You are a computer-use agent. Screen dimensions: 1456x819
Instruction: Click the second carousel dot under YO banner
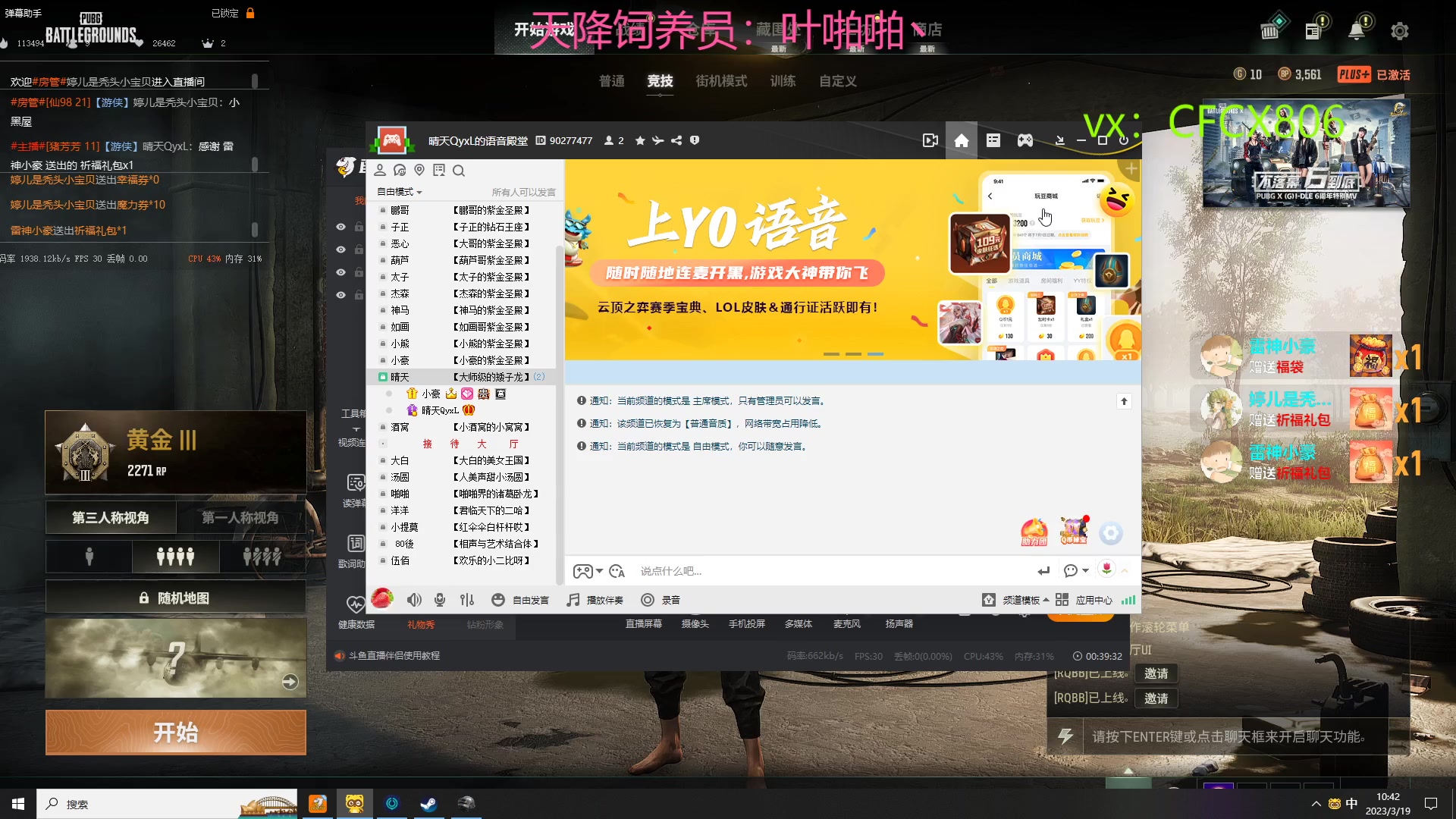click(855, 353)
